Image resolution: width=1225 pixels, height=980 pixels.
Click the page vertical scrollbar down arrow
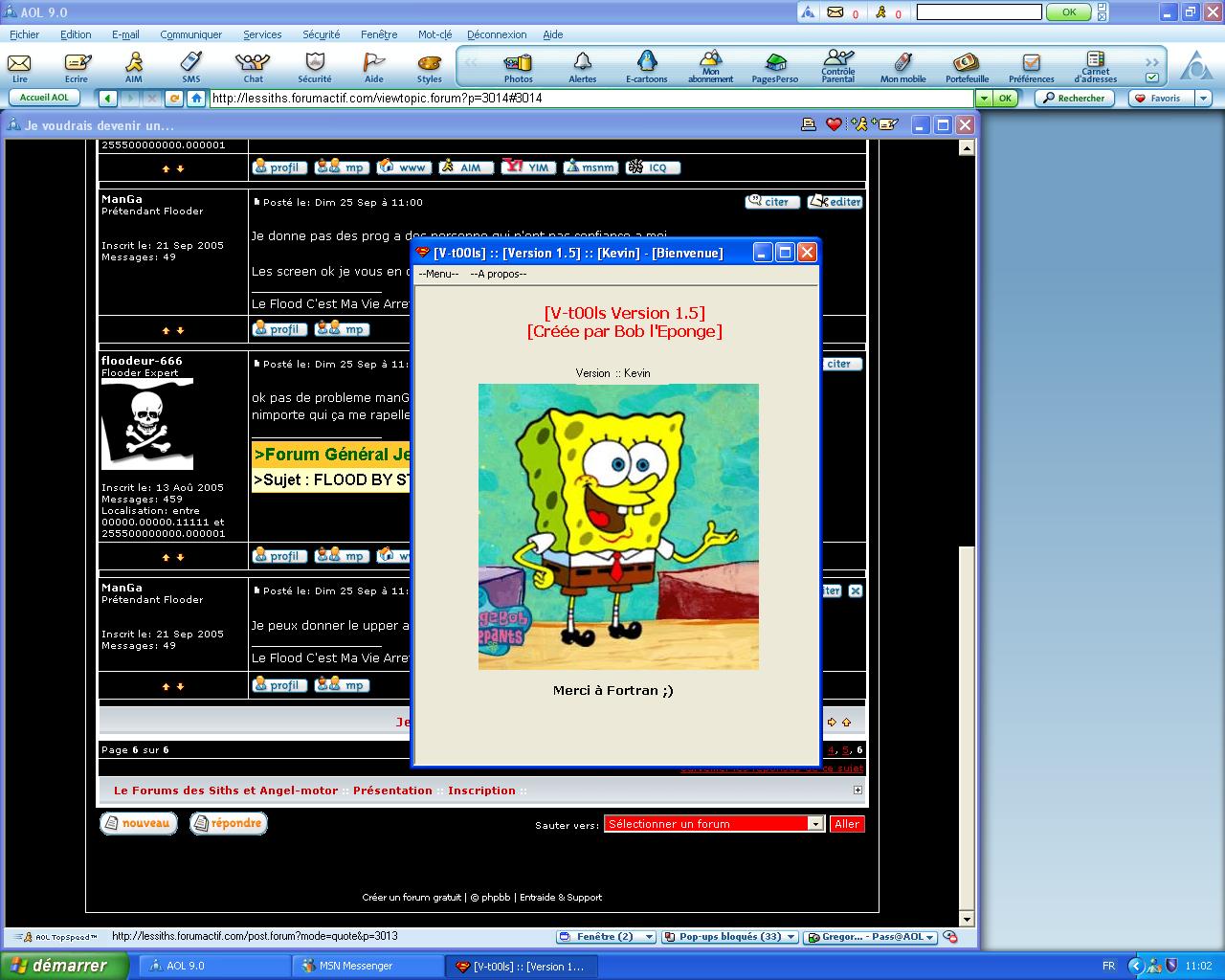point(967,920)
